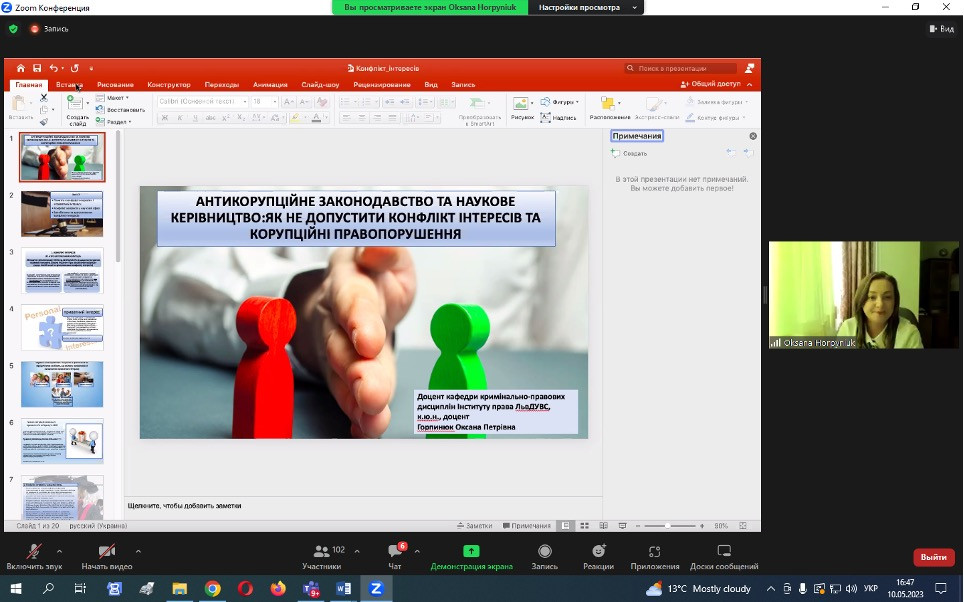Open Доски сообщений whiteboards
The image size is (964, 602).
pos(724,552)
